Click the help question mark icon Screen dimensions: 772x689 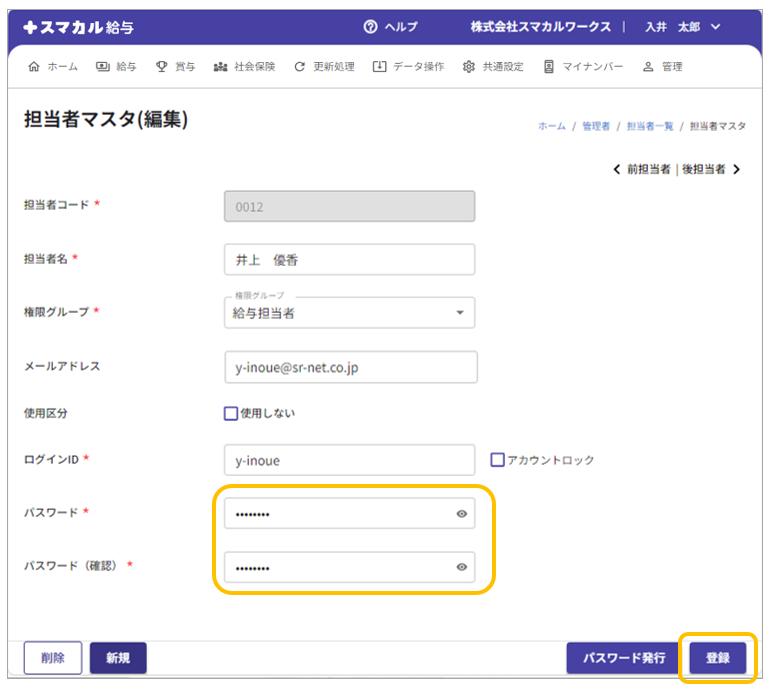(x=371, y=27)
